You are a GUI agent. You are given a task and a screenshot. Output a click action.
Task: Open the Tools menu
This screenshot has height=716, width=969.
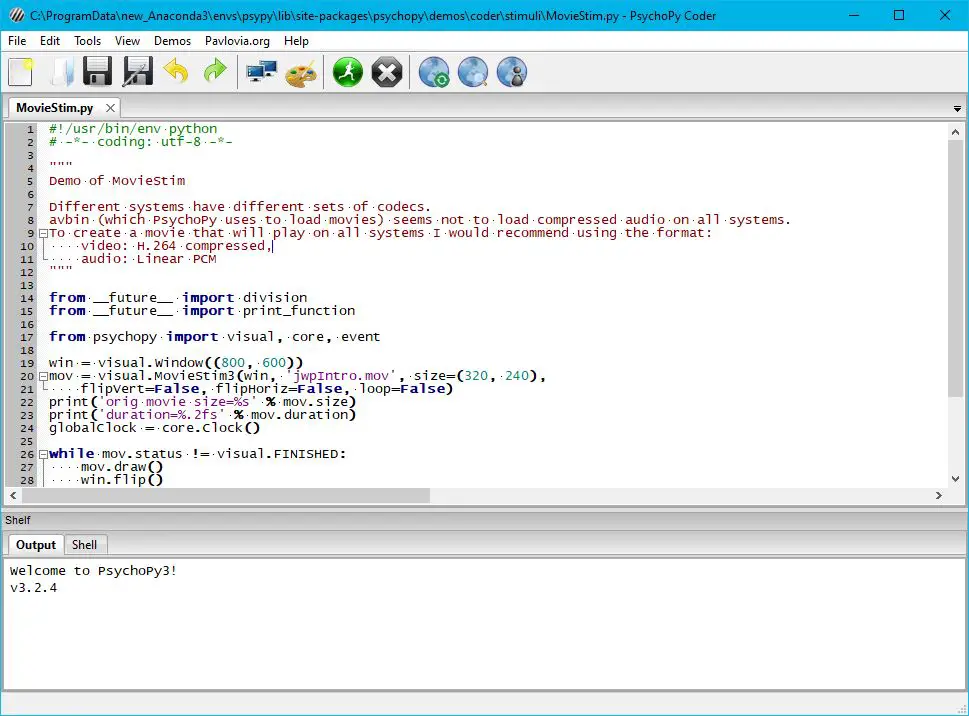pos(87,41)
